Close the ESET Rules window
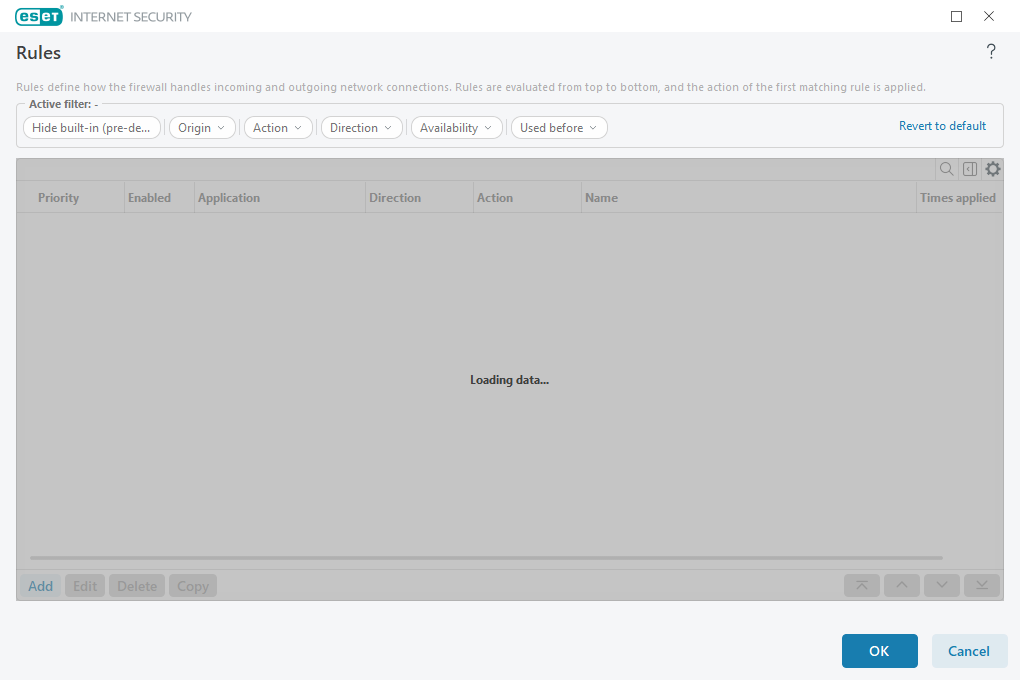1020x680 pixels. pyautogui.click(x=989, y=16)
